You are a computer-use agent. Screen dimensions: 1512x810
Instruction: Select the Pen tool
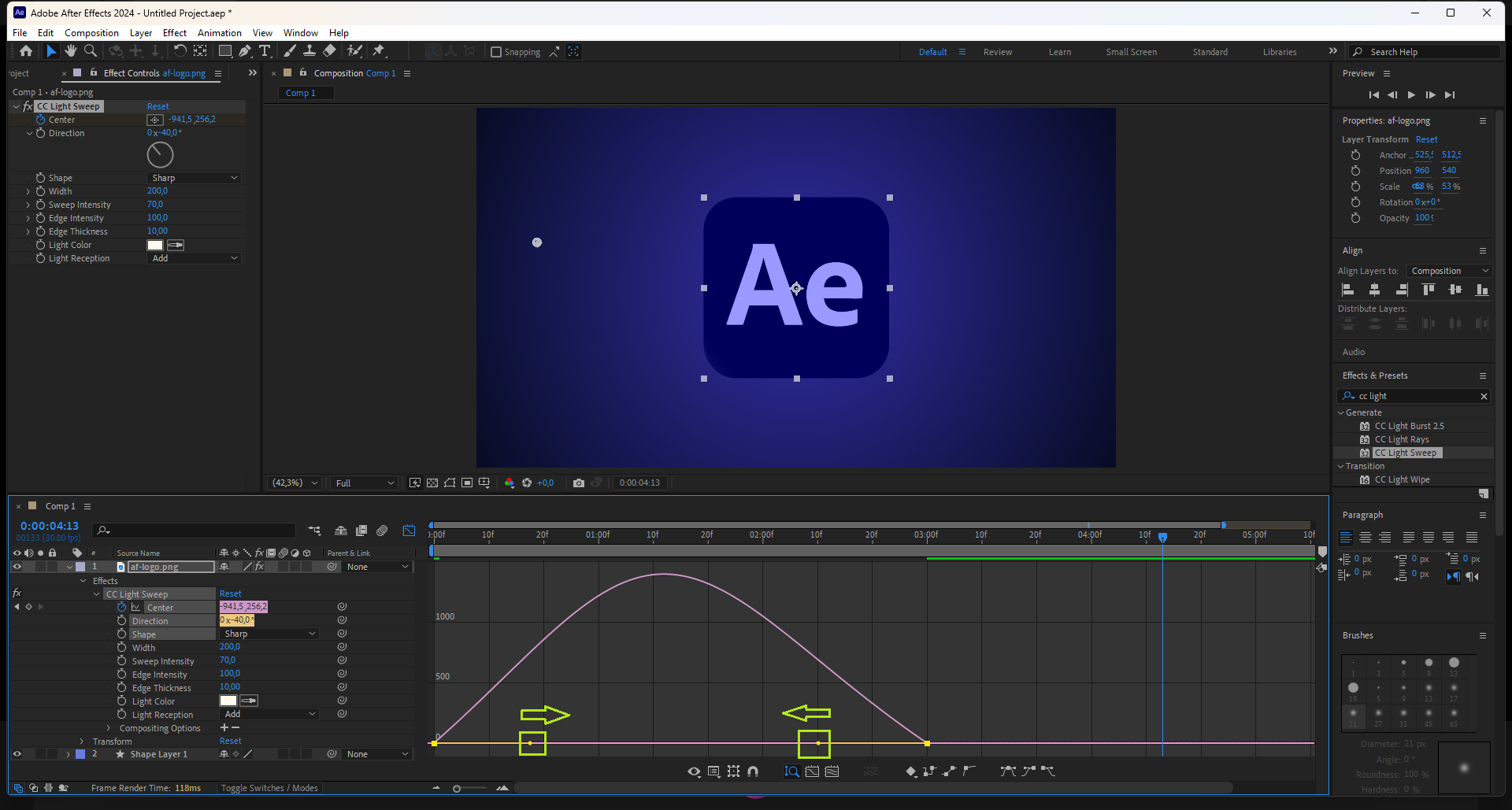(245, 51)
